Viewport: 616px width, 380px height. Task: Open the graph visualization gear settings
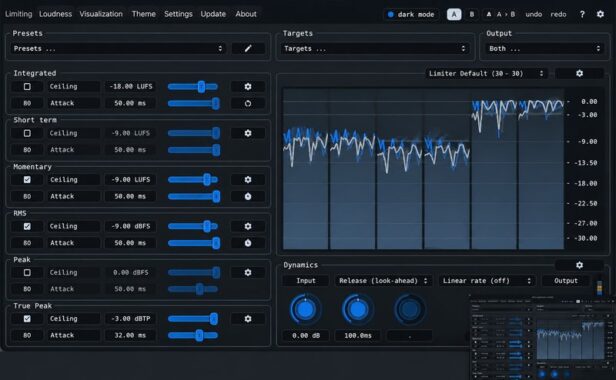[x=579, y=73]
